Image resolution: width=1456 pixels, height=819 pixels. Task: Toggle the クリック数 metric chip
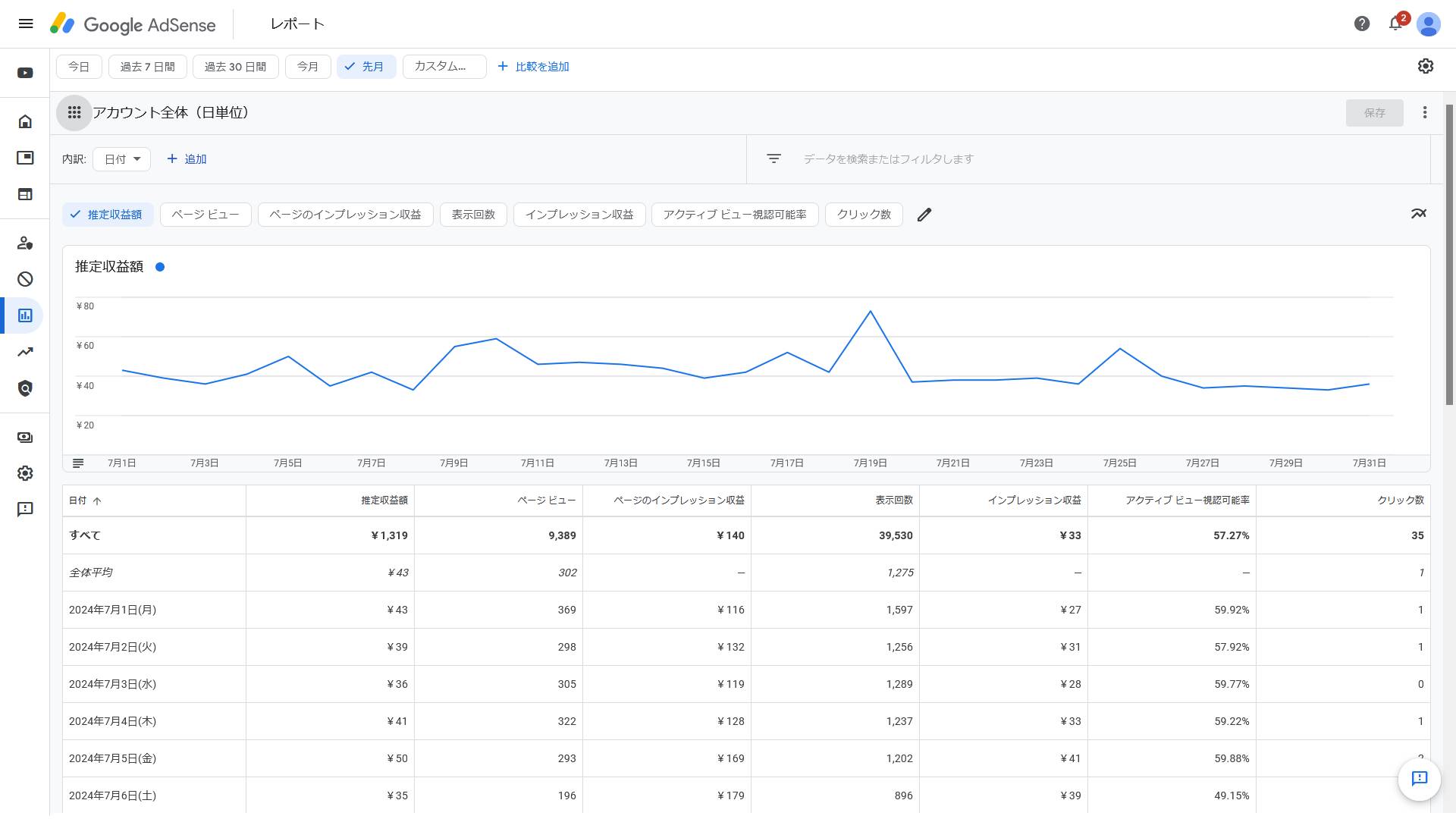pos(864,215)
